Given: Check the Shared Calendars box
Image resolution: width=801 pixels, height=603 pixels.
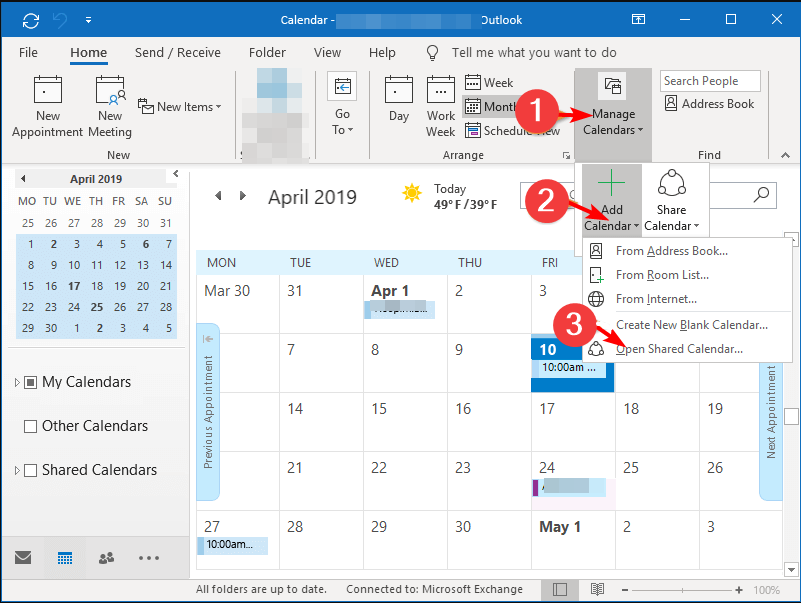Looking at the screenshot, I should point(30,470).
